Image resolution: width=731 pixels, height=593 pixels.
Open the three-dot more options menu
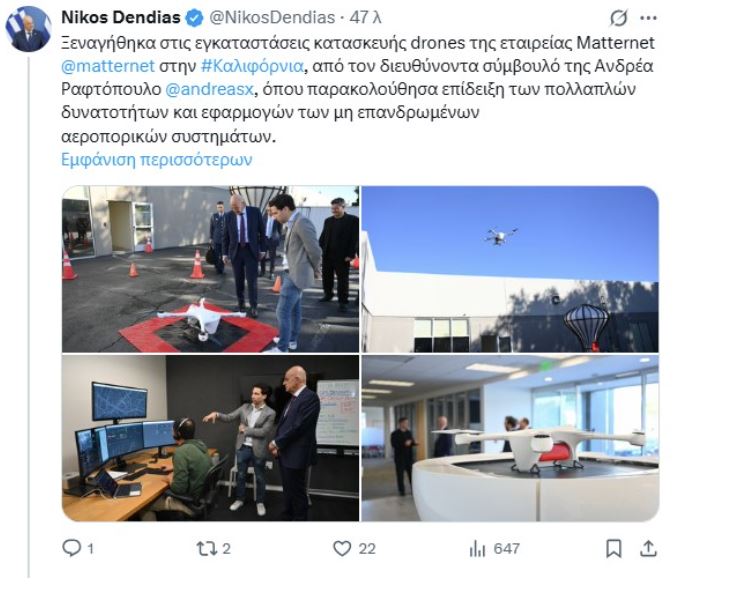[x=648, y=18]
